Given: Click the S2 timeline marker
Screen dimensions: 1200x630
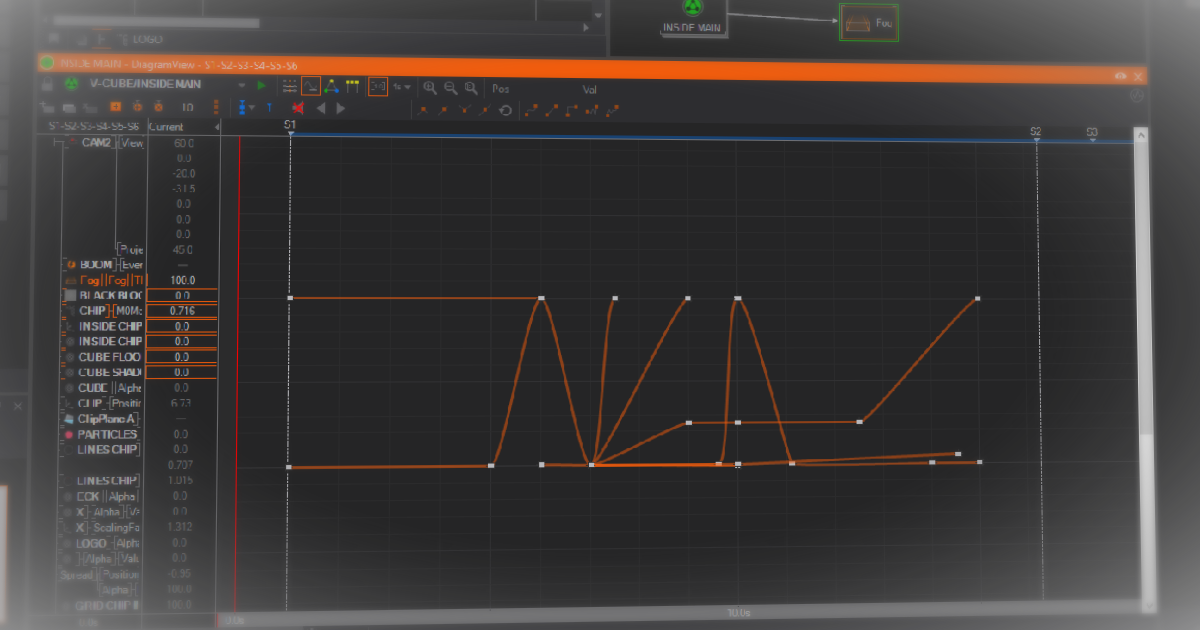Looking at the screenshot, I should pos(1036,133).
